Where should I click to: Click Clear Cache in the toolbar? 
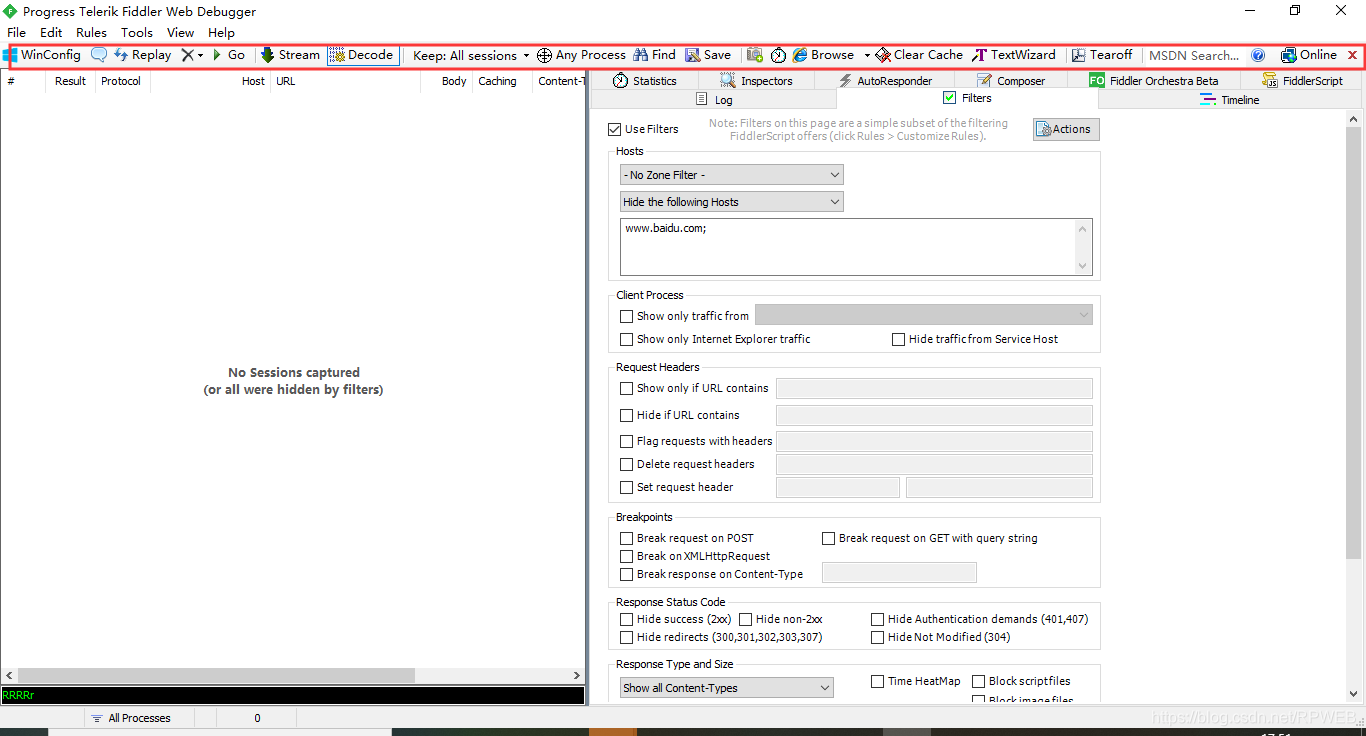[x=919, y=55]
